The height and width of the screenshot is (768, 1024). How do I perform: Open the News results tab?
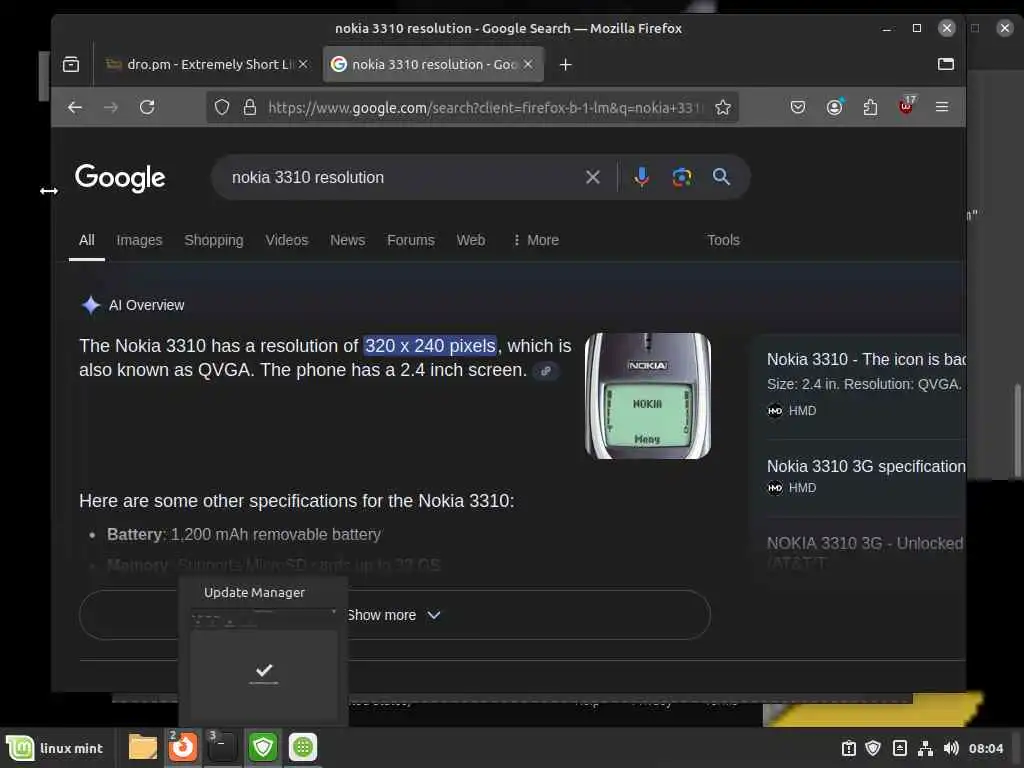point(347,240)
